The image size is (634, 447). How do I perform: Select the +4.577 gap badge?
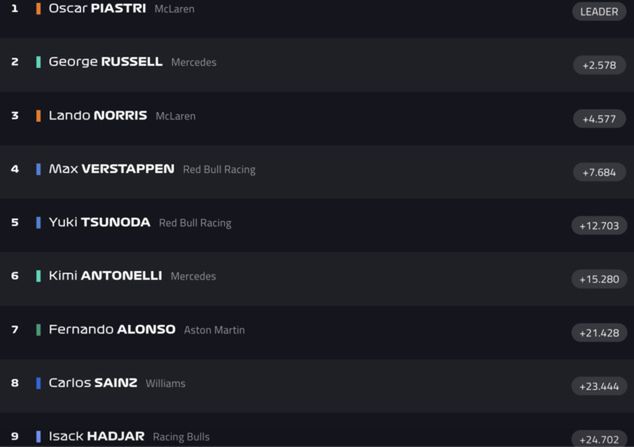click(599, 118)
